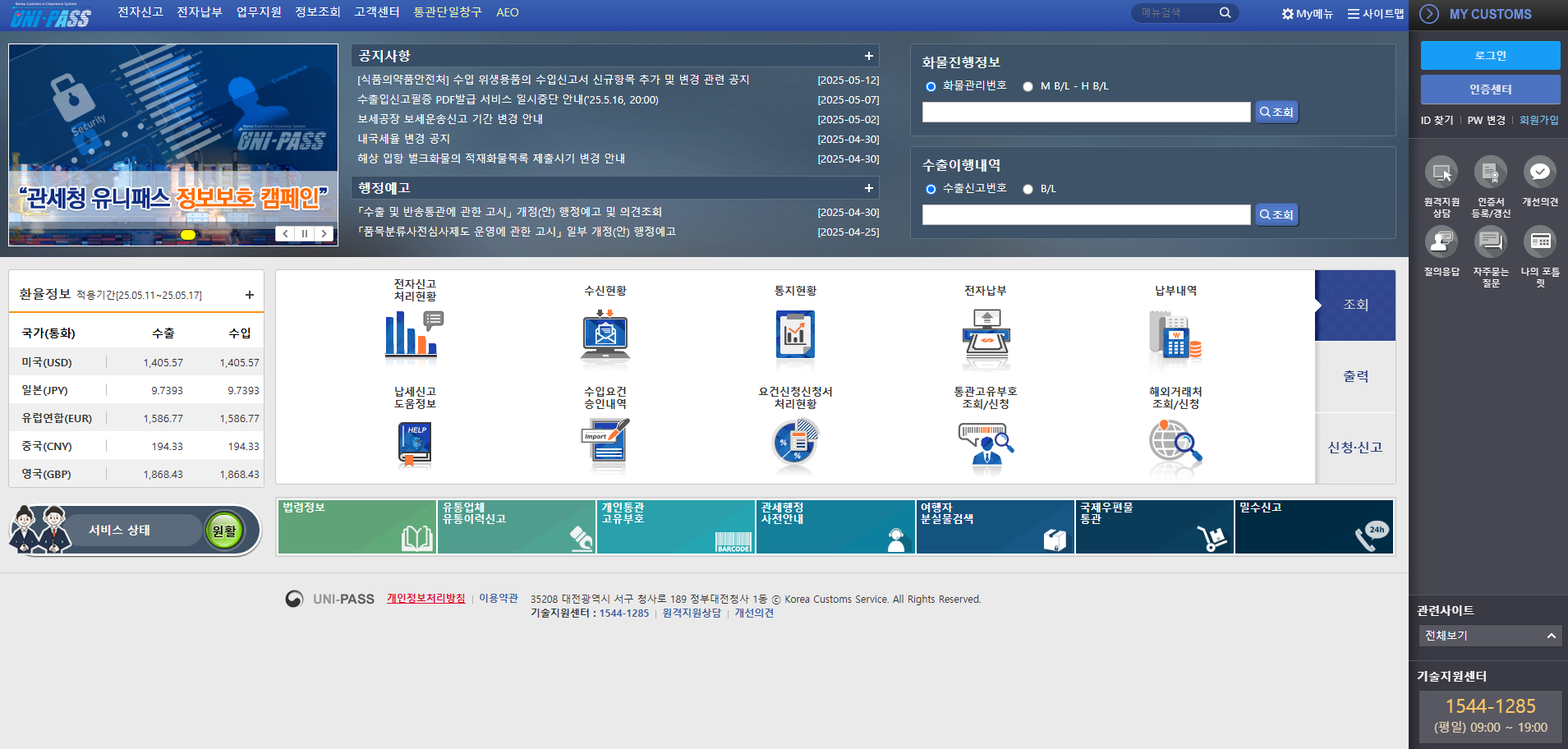This screenshot has width=1568, height=749.
Task: Click the 밀수신고 24h smuggling report banner
Action: click(1314, 526)
